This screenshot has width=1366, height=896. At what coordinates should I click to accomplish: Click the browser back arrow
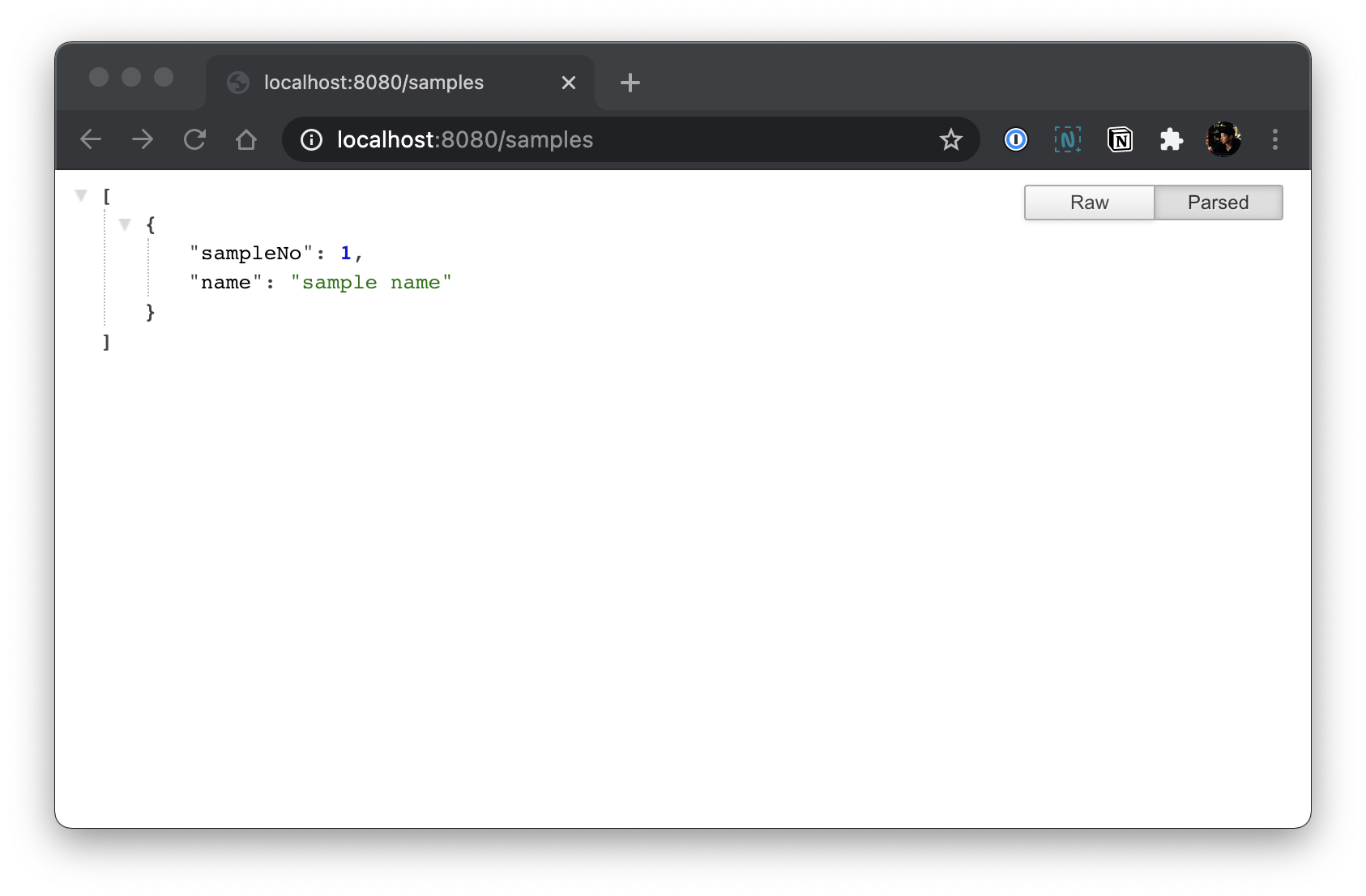[x=91, y=140]
